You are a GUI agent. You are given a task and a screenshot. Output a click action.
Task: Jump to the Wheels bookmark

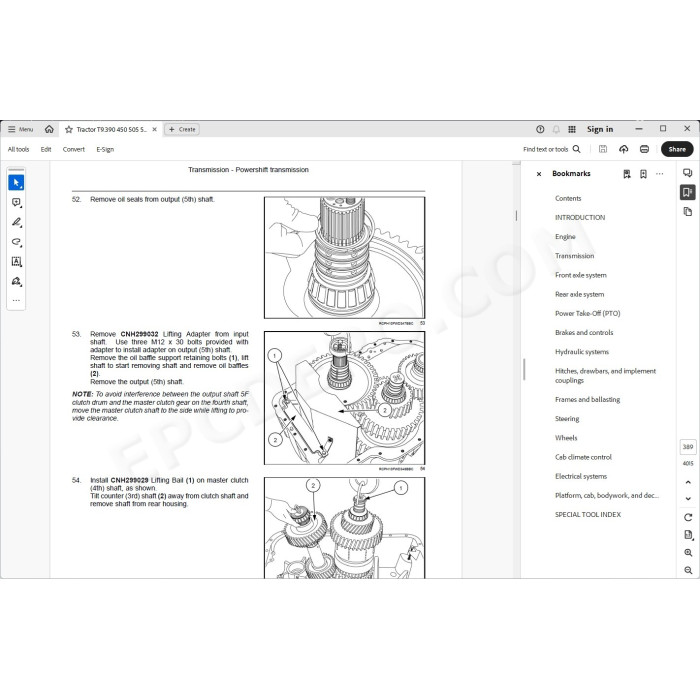[x=566, y=438]
